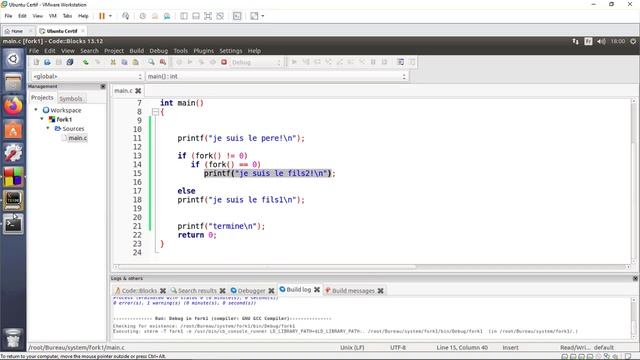Switch to the Symbols tab
This screenshot has width=640, height=360.
point(71,98)
